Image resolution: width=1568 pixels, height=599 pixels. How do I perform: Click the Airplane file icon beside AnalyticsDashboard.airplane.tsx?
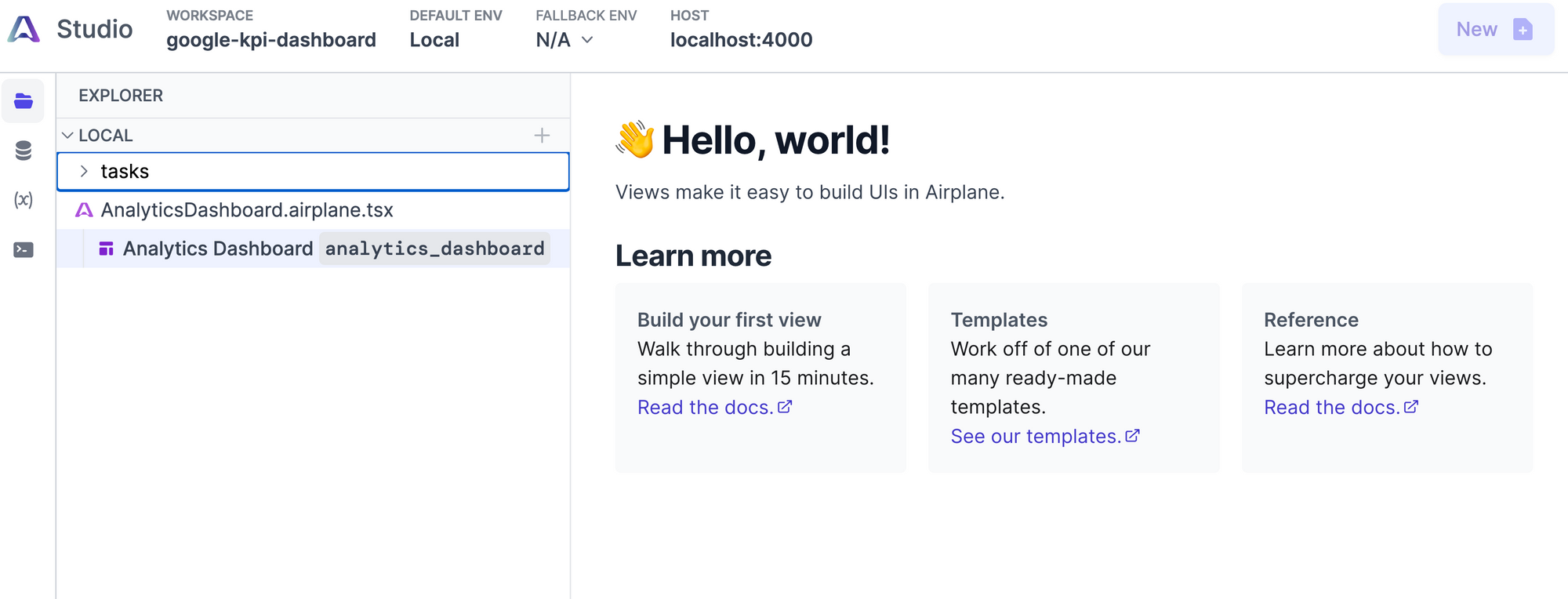click(84, 210)
